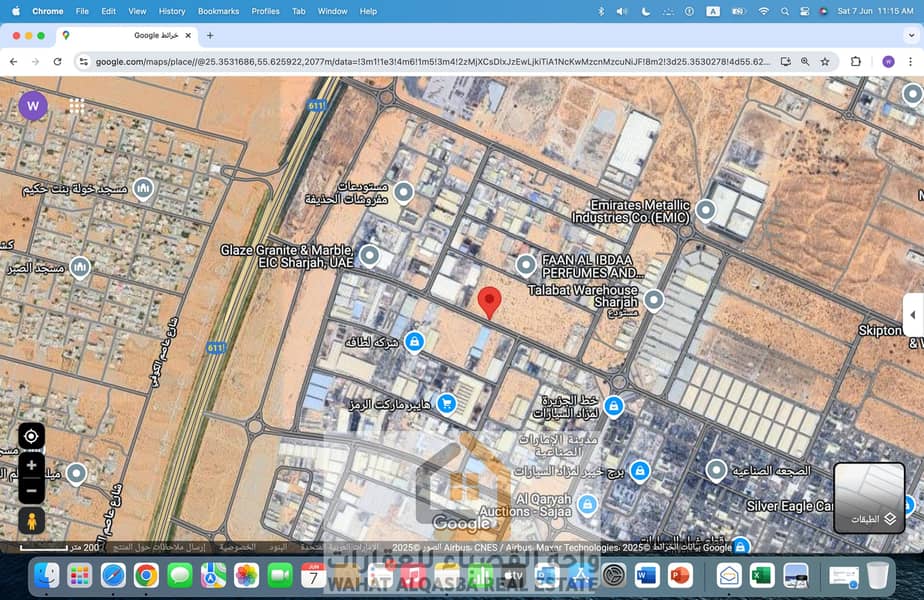The height and width of the screenshot is (600, 924).
Task: Open the Edit menu
Action: (108, 11)
